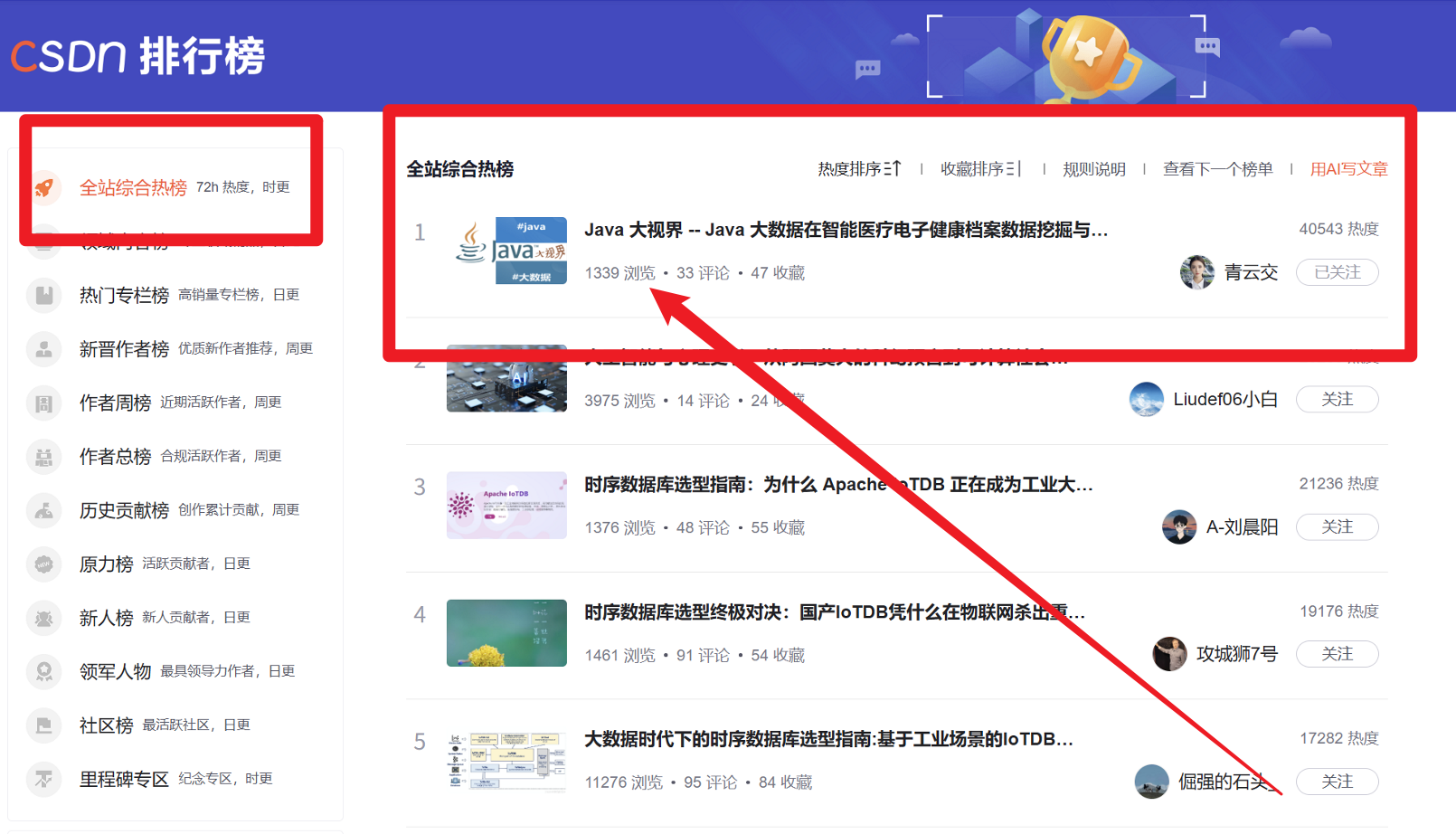Click 查看下一个榜单 link
The height and width of the screenshot is (834, 1456).
tap(1217, 169)
